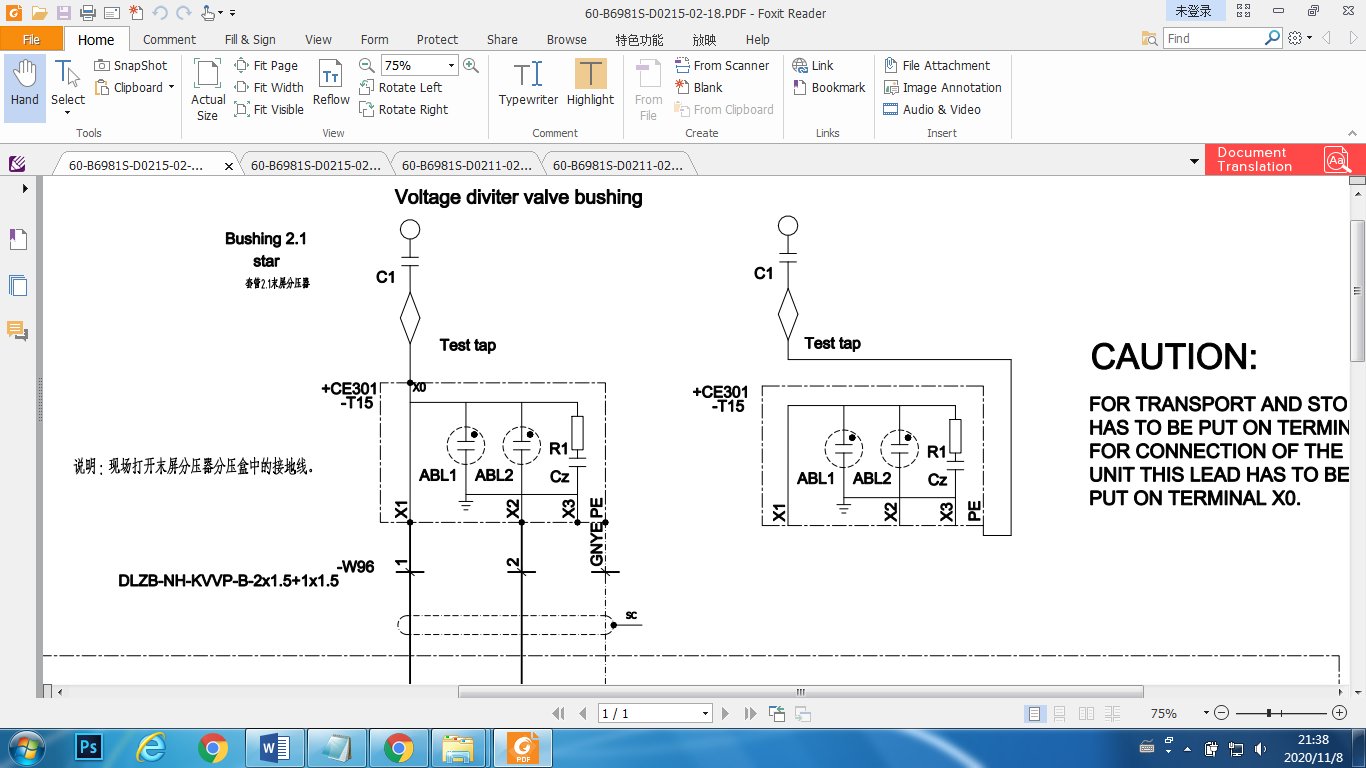The width and height of the screenshot is (1366, 768).
Task: Set view to Actual Size
Action: tap(208, 89)
